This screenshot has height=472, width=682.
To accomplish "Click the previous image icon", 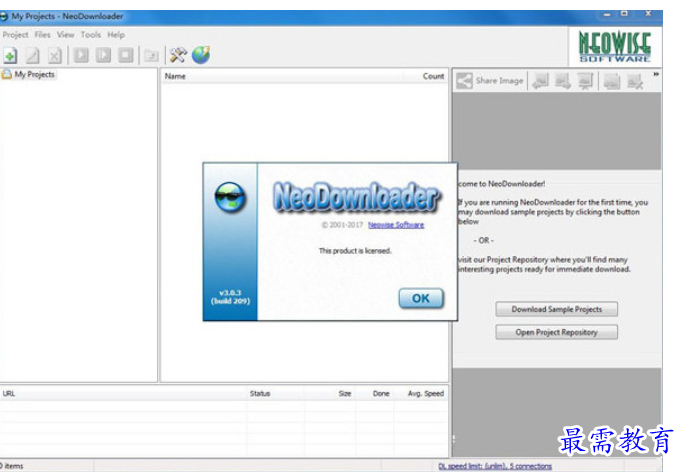I will 540,81.
